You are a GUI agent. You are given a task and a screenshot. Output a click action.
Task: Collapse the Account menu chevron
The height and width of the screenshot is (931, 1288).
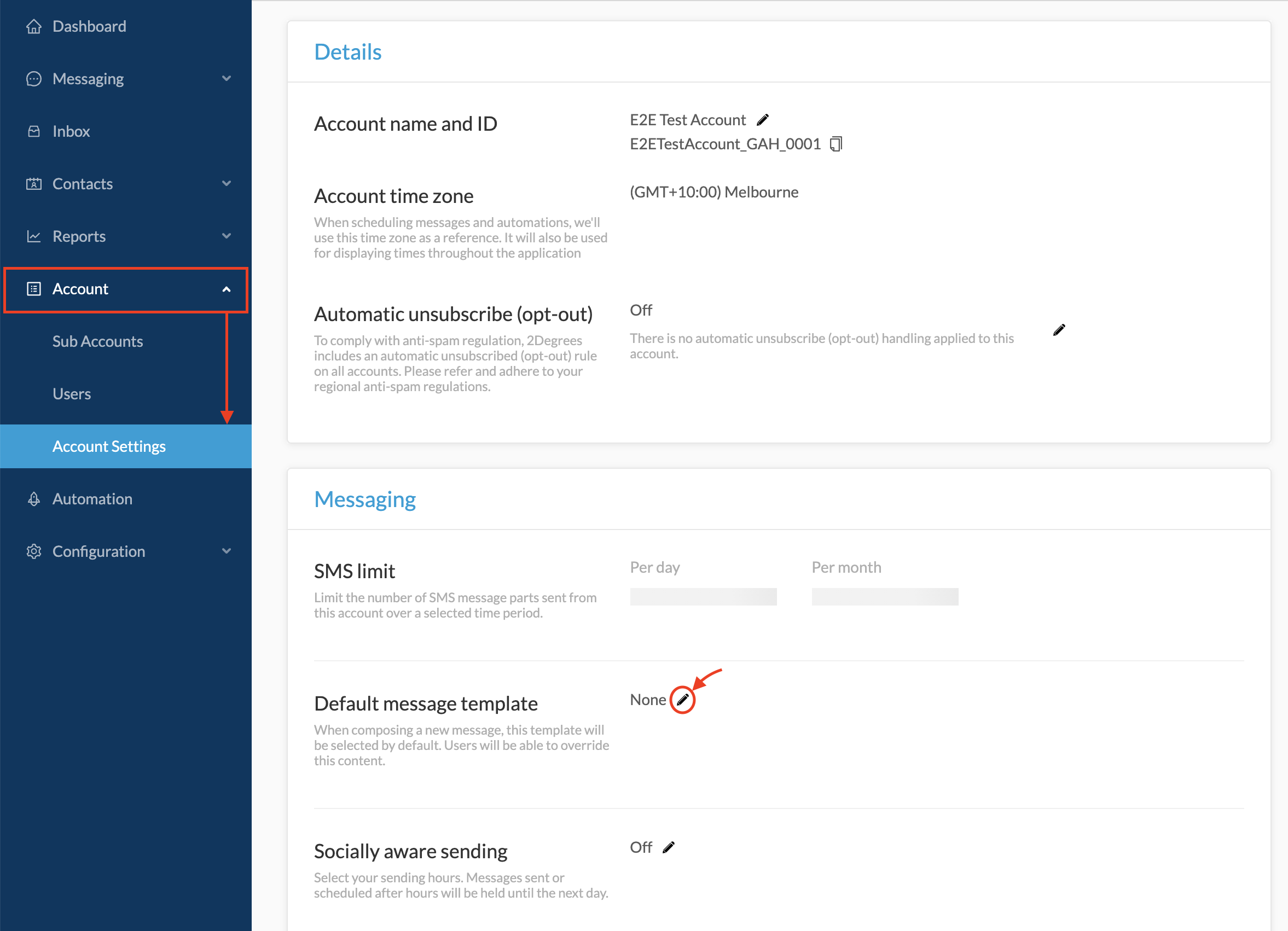pyautogui.click(x=227, y=289)
